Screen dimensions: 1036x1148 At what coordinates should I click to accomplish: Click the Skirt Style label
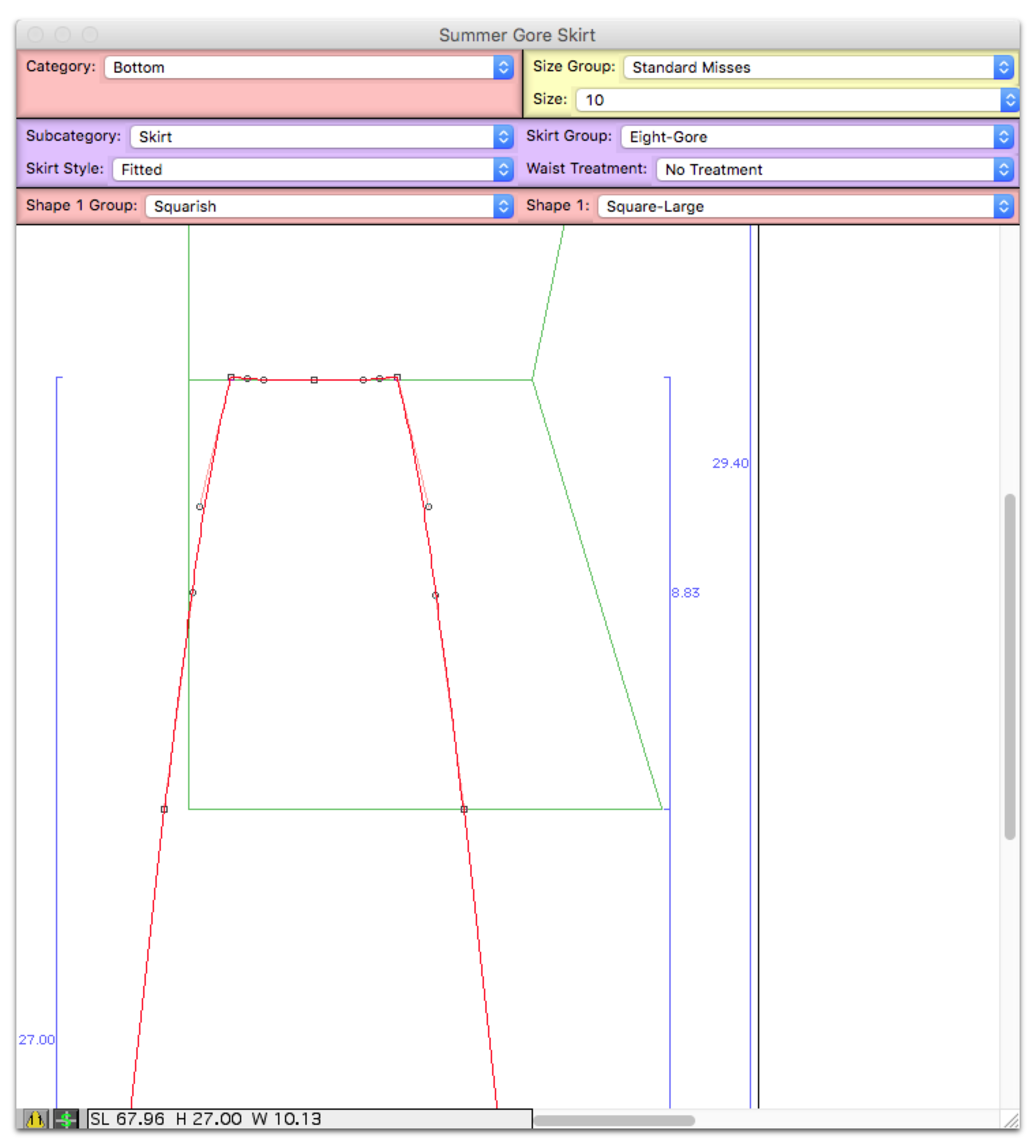[65, 169]
